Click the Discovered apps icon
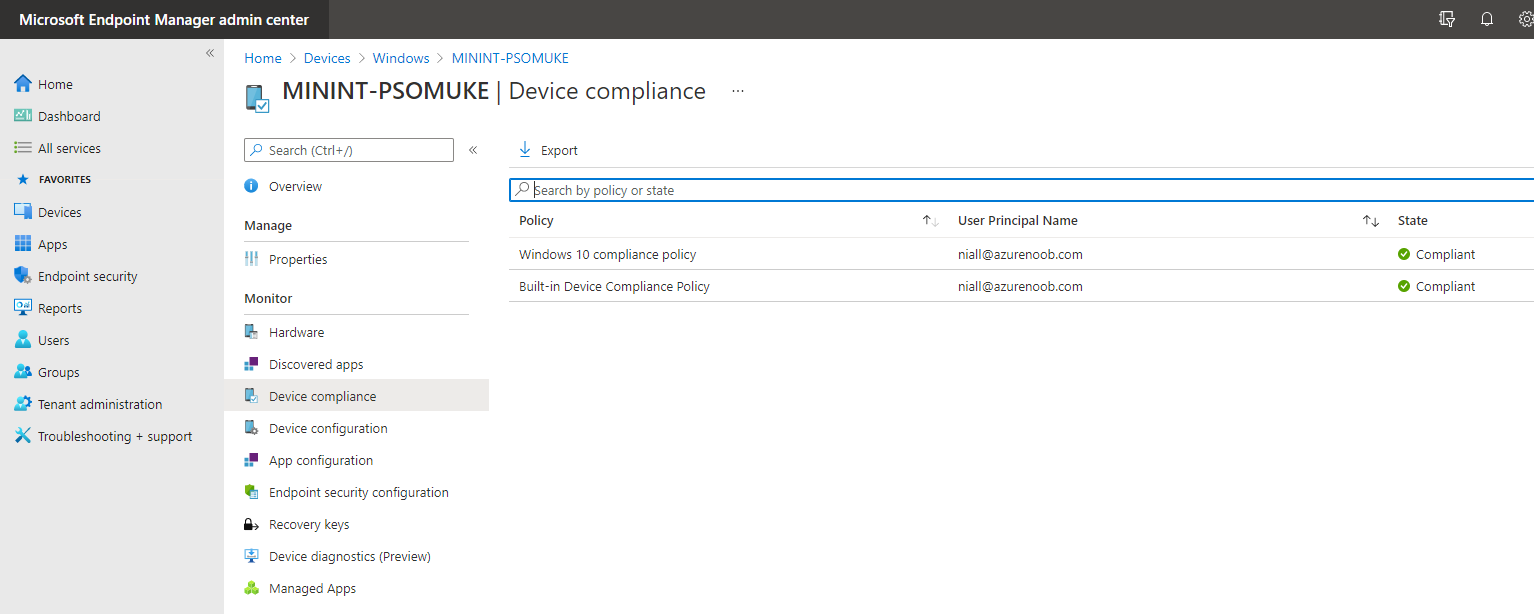This screenshot has height=614, width=1534. (251, 364)
